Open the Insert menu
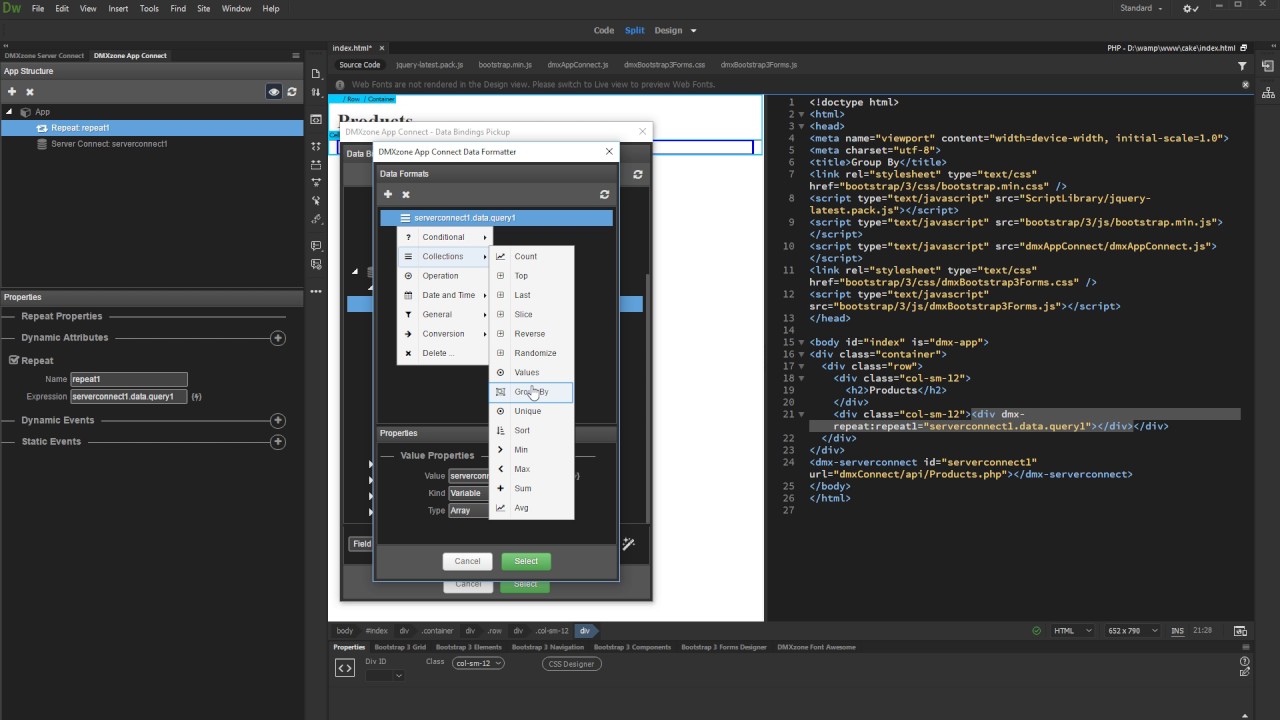Screen dimensions: 1280x720 tap(118, 9)
